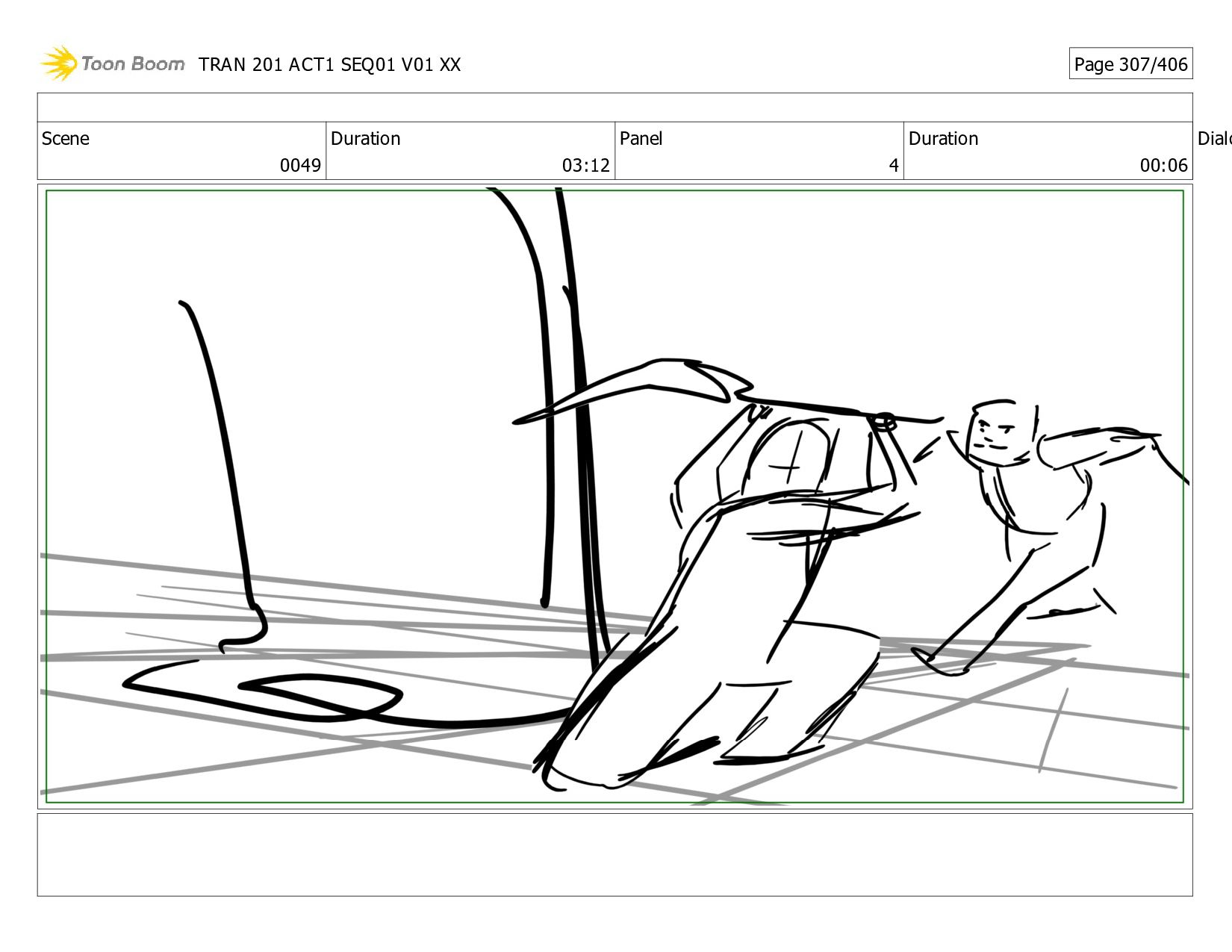Viewport: 1232px width, 952px height.
Task: Select the panel number '4'
Action: point(894,166)
